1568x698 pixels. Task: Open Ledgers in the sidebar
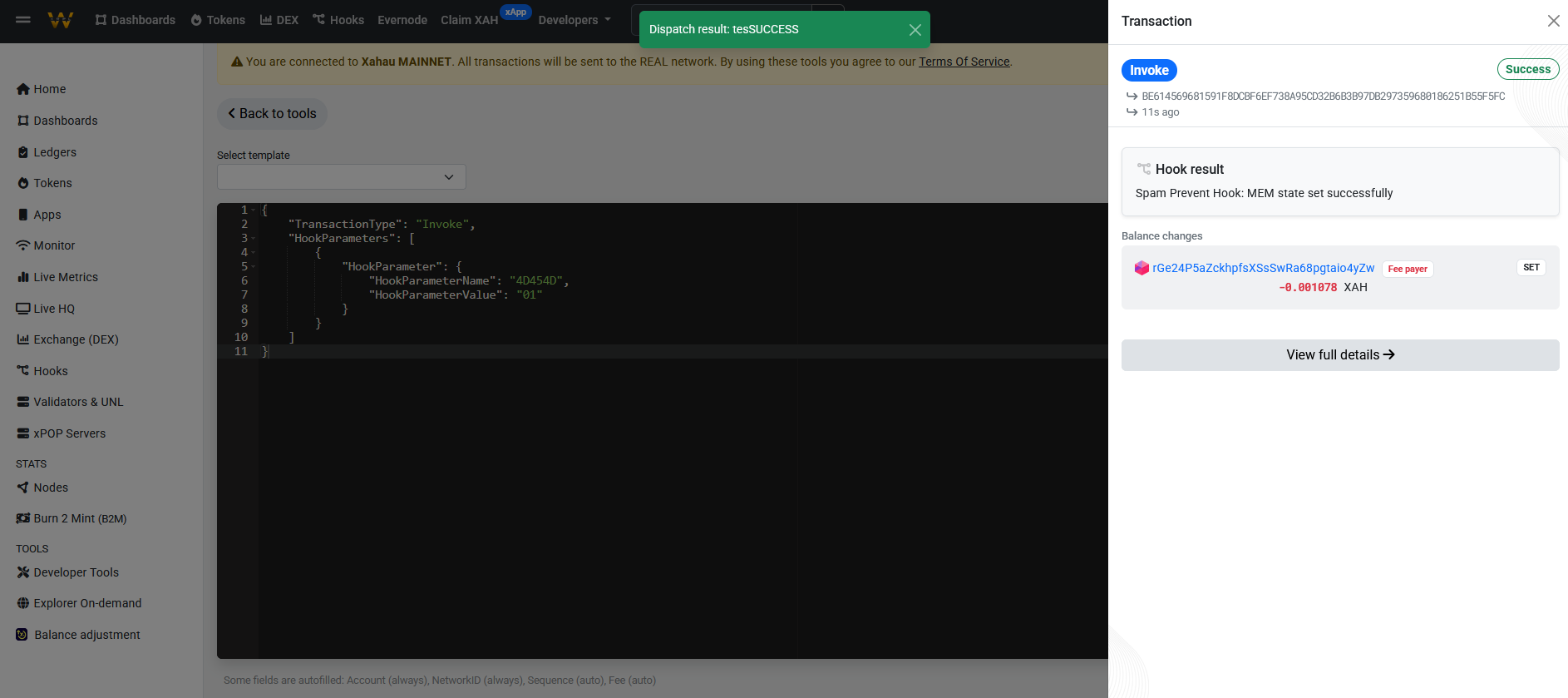click(x=47, y=152)
